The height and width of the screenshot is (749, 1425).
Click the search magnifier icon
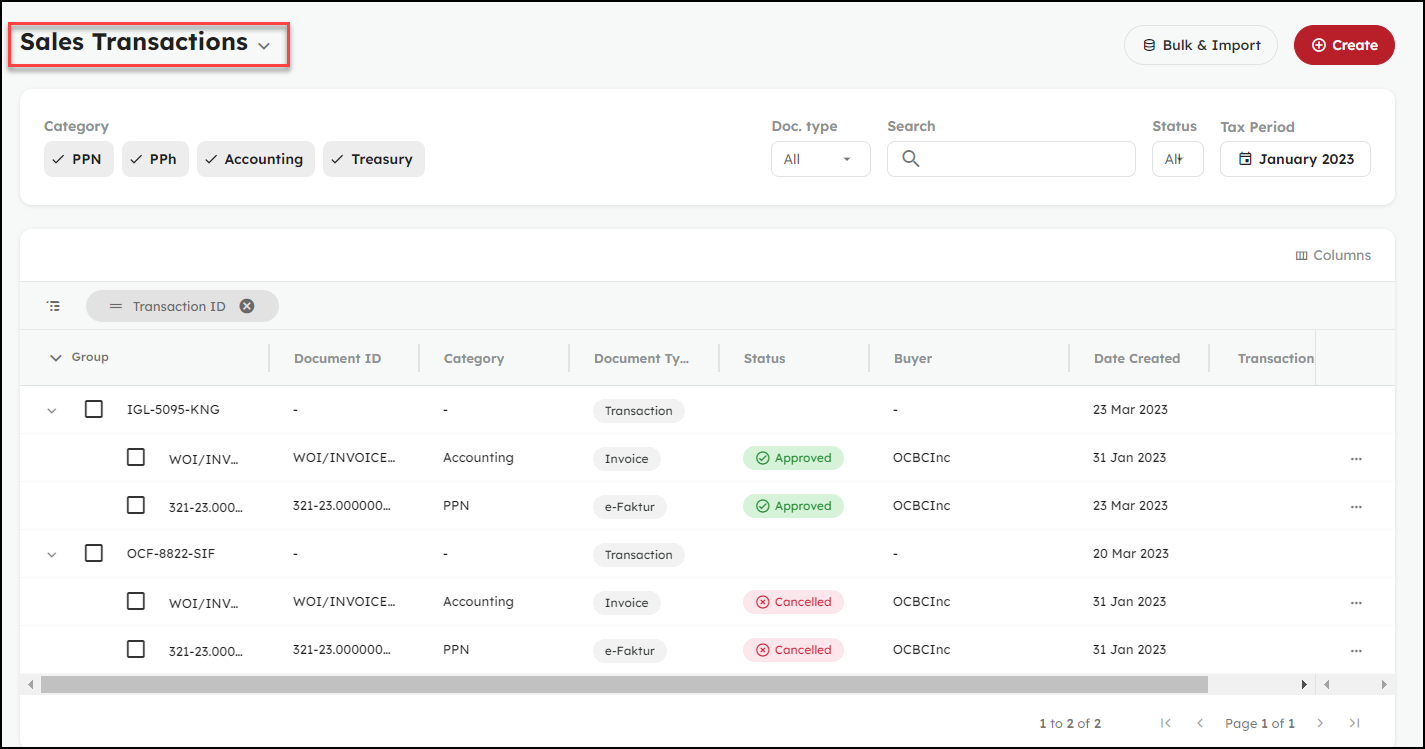pos(910,159)
